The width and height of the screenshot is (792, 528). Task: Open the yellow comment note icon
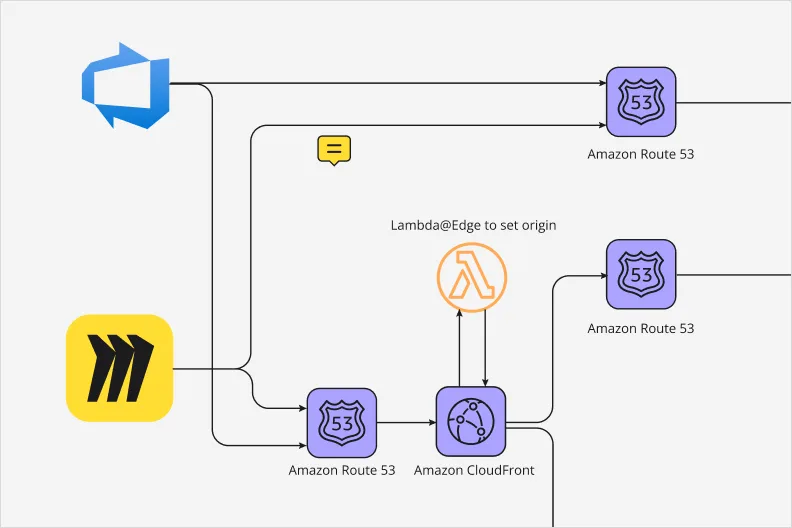pyautogui.click(x=334, y=150)
